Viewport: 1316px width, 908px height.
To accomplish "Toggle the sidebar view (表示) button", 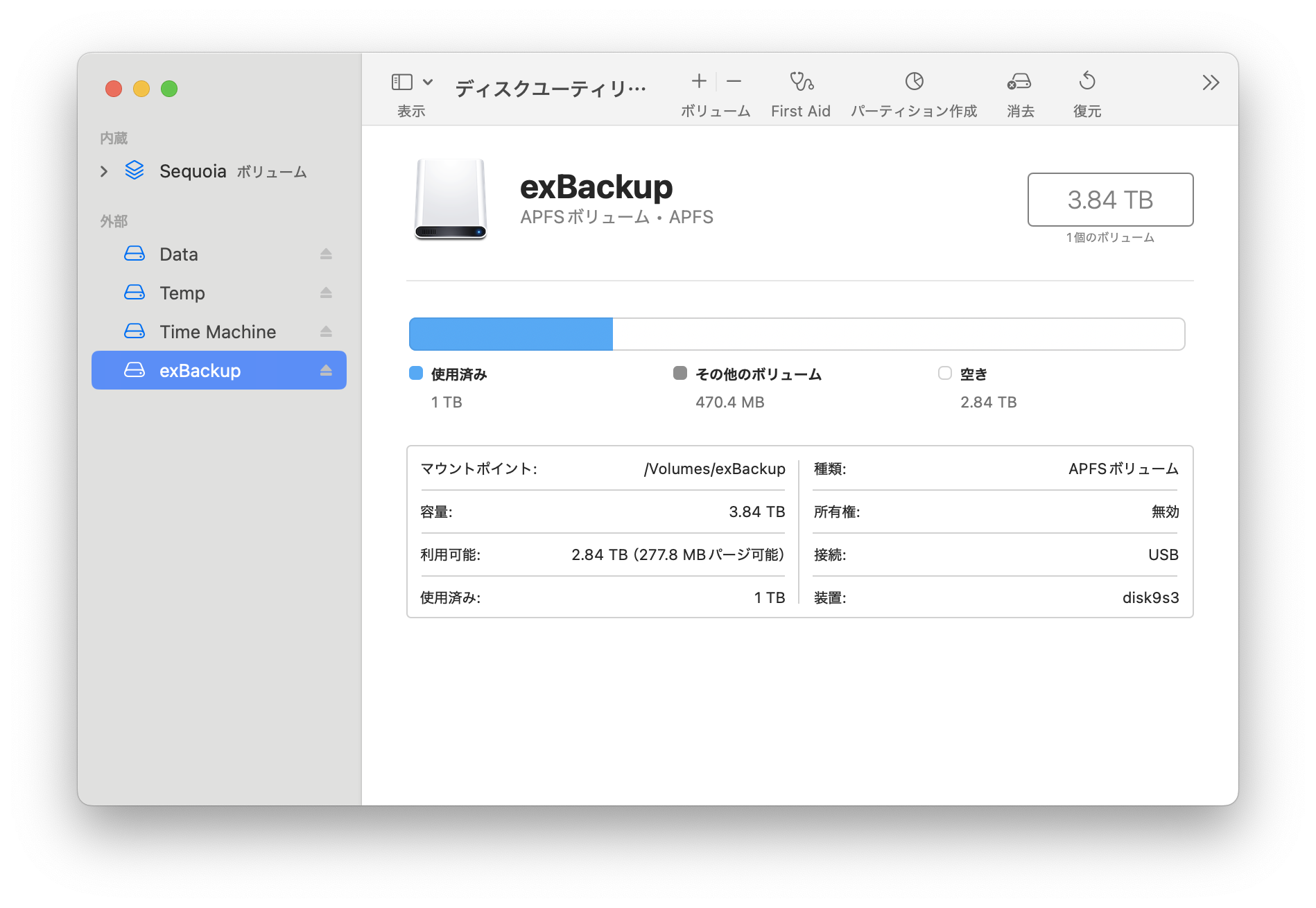I will tap(402, 82).
